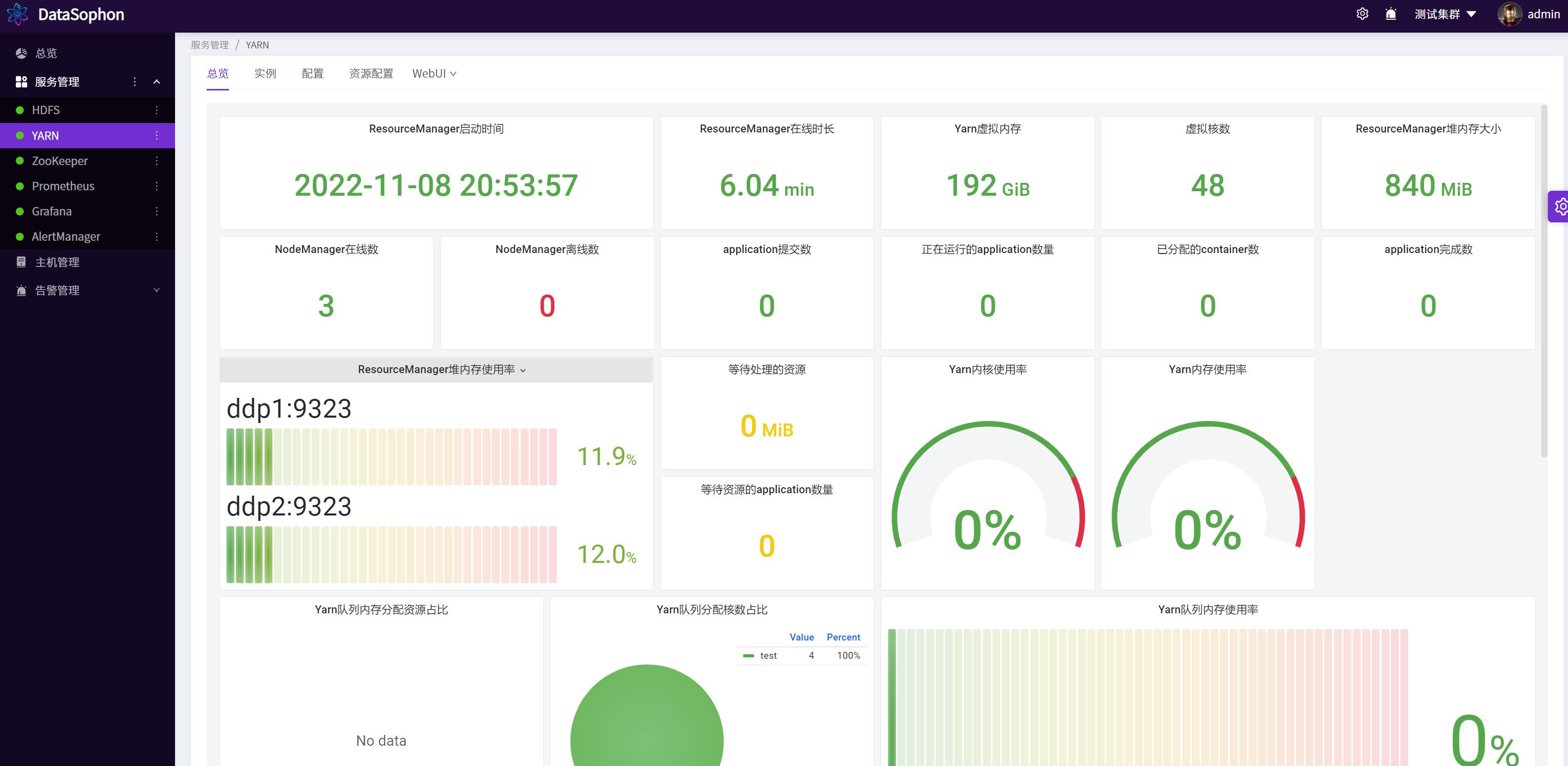This screenshot has width=1568, height=766.
Task: Click the 192 GiB virtual memory value
Action: 987,185
